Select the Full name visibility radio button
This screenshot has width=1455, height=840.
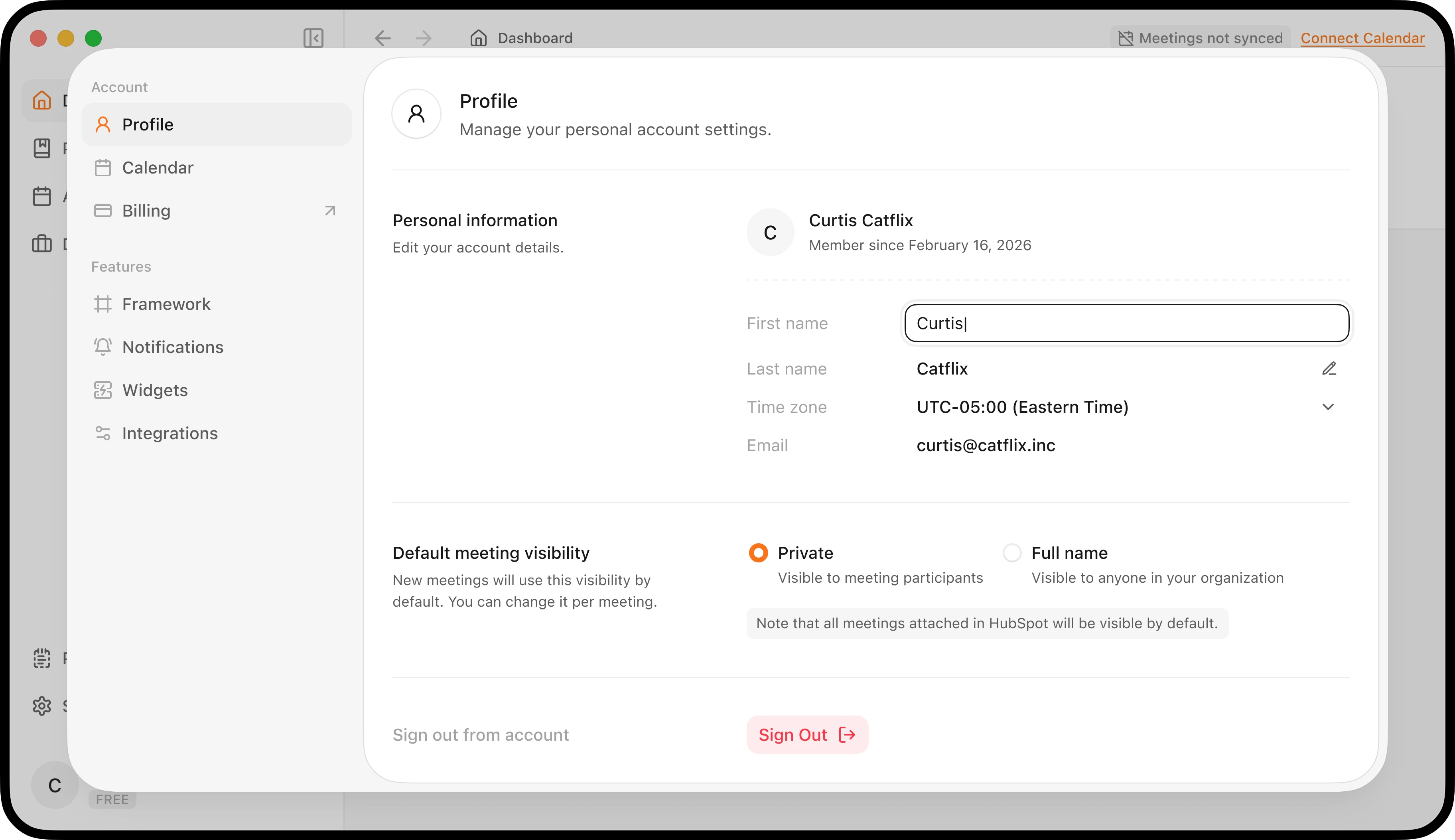[x=1012, y=553]
